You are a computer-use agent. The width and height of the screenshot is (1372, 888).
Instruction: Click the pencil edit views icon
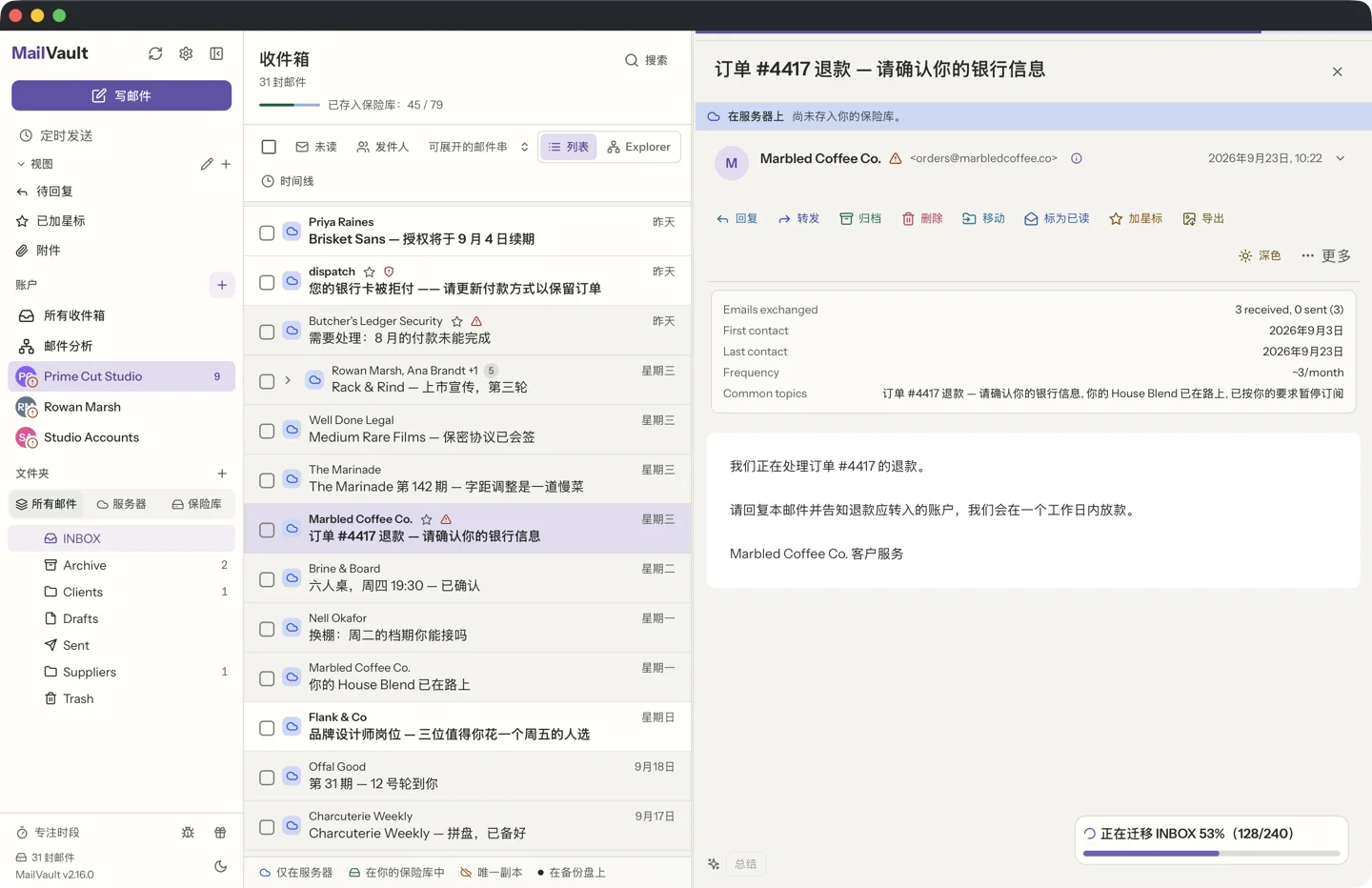(207, 164)
